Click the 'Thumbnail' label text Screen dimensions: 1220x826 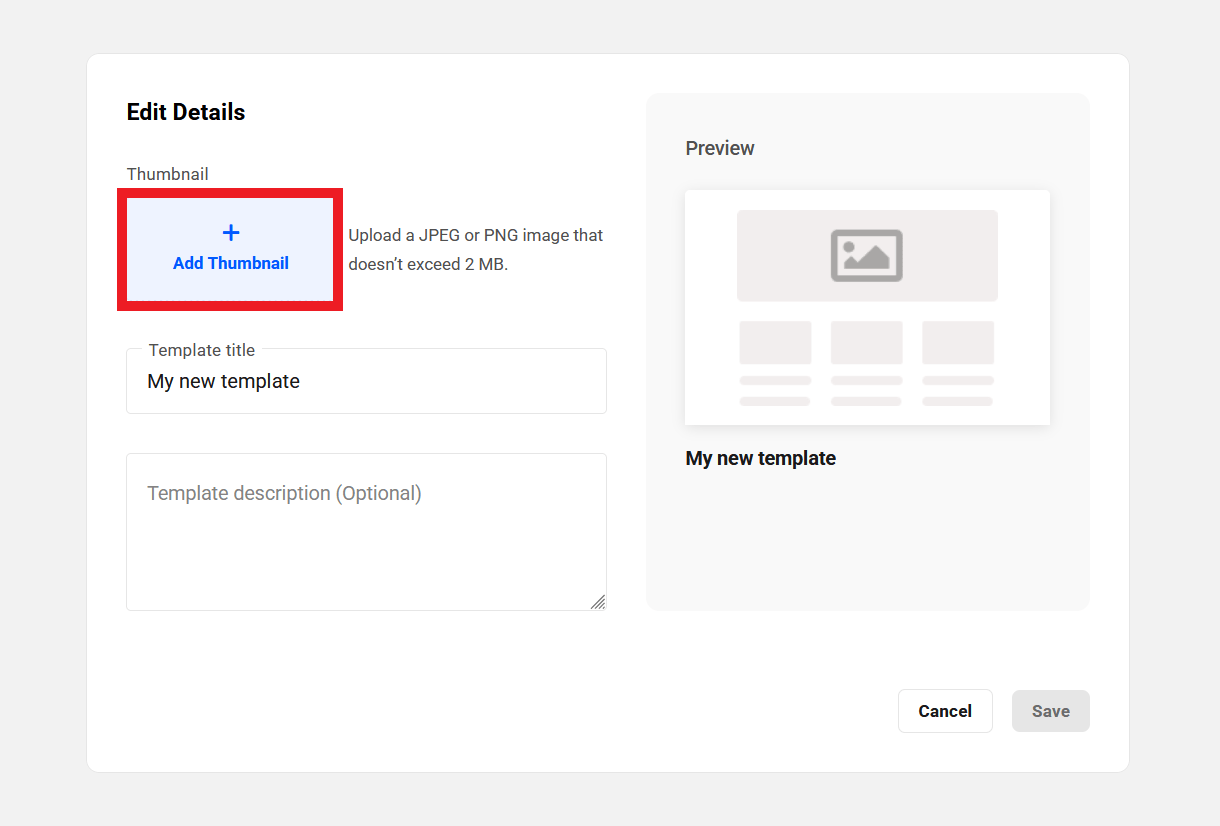pos(168,174)
